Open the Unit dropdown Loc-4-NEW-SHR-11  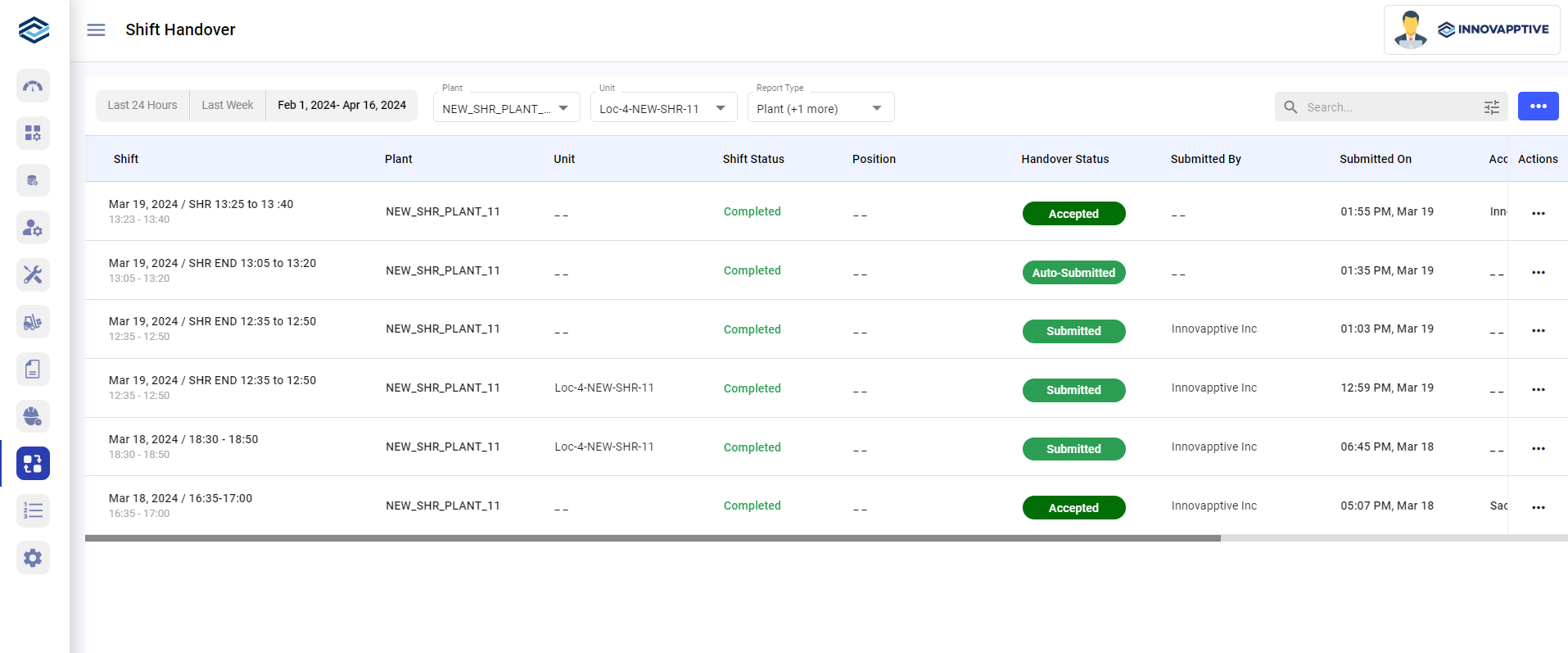point(663,108)
